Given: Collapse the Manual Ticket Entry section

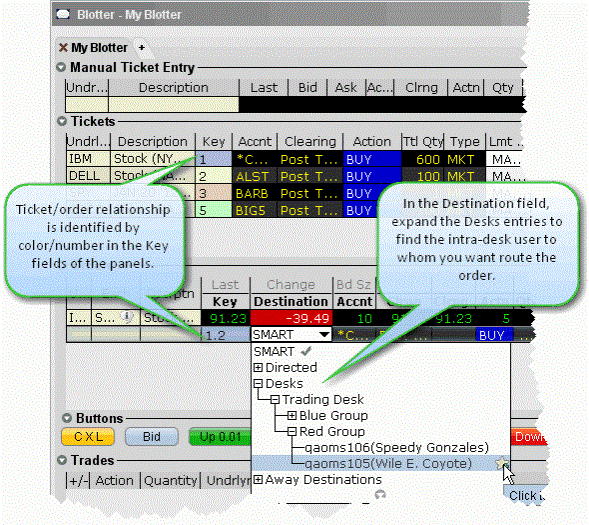Looking at the screenshot, I should point(61,67).
